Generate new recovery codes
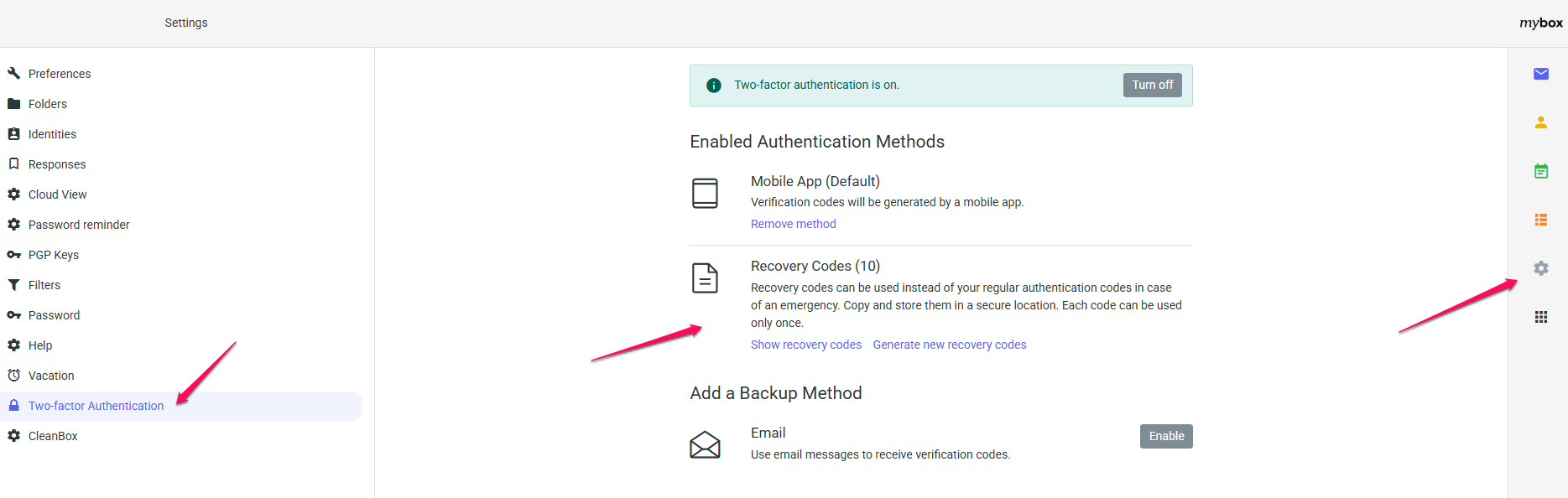The image size is (1568, 498). [950, 345]
